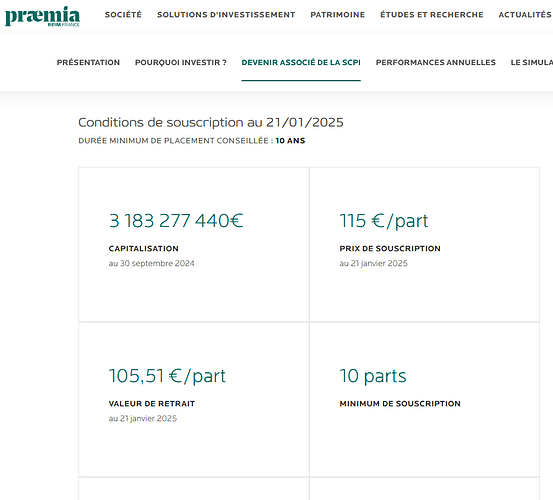Click the 3 183 277 440€ capitalisation figure

176,221
